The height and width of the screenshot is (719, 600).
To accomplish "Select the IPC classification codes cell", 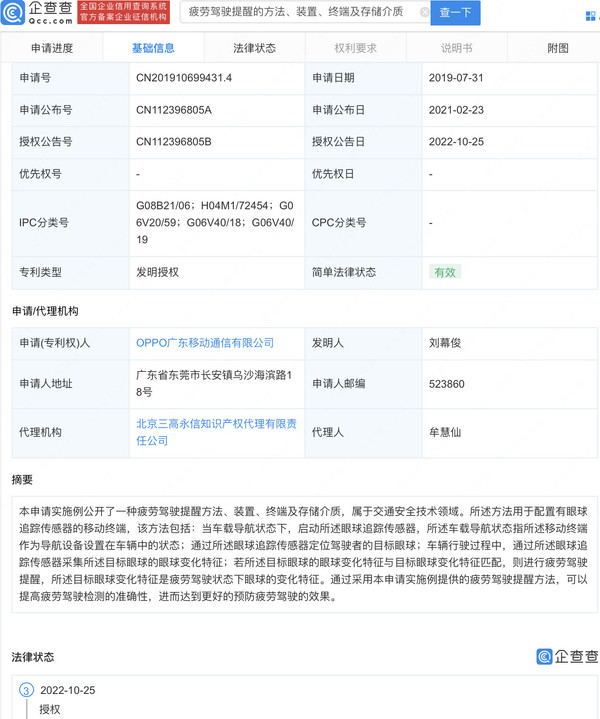I will (x=215, y=222).
